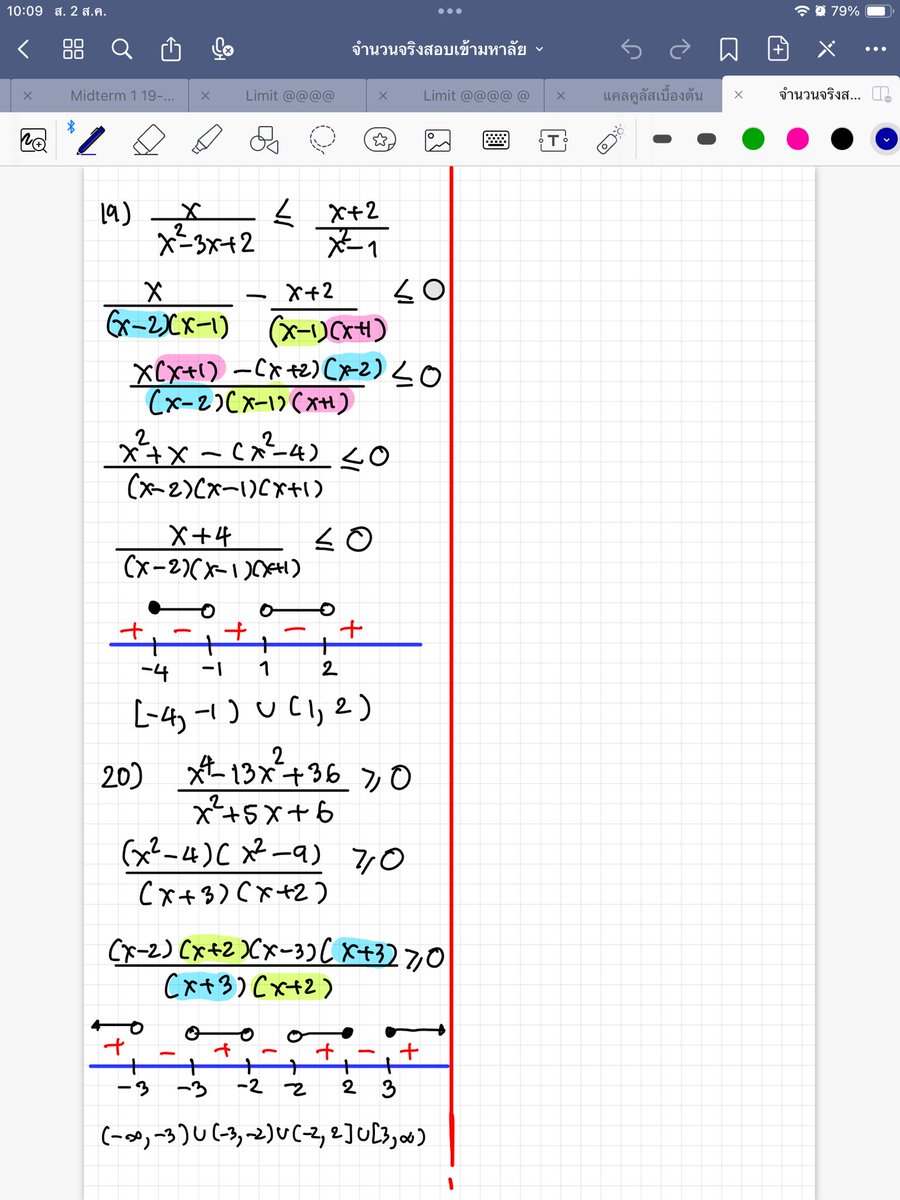Open the page thumbnails grid view
Viewport: 900px width, 1200px height.
73,49
